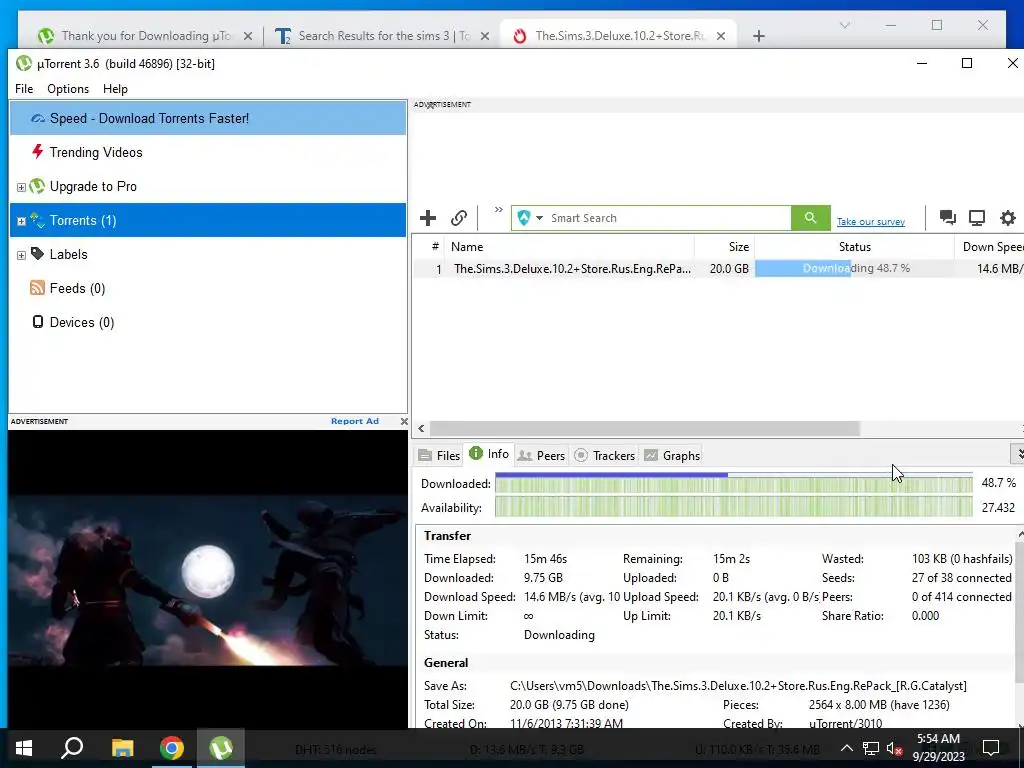Sort by the Size column header
The width and height of the screenshot is (1024, 768).
724,247
